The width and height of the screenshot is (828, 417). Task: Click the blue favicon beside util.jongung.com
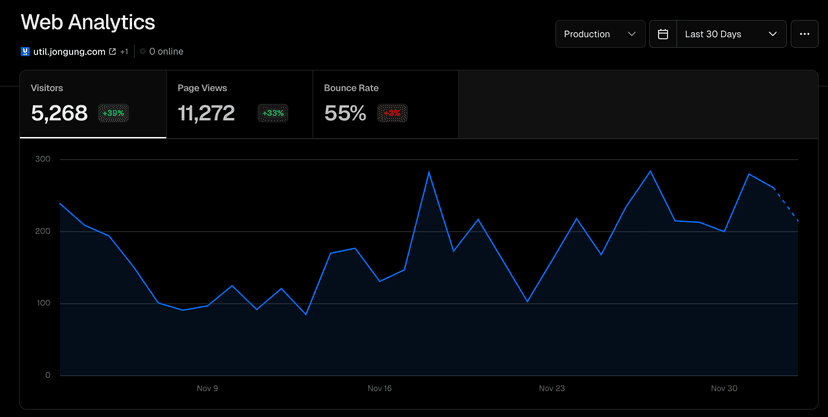[25, 51]
